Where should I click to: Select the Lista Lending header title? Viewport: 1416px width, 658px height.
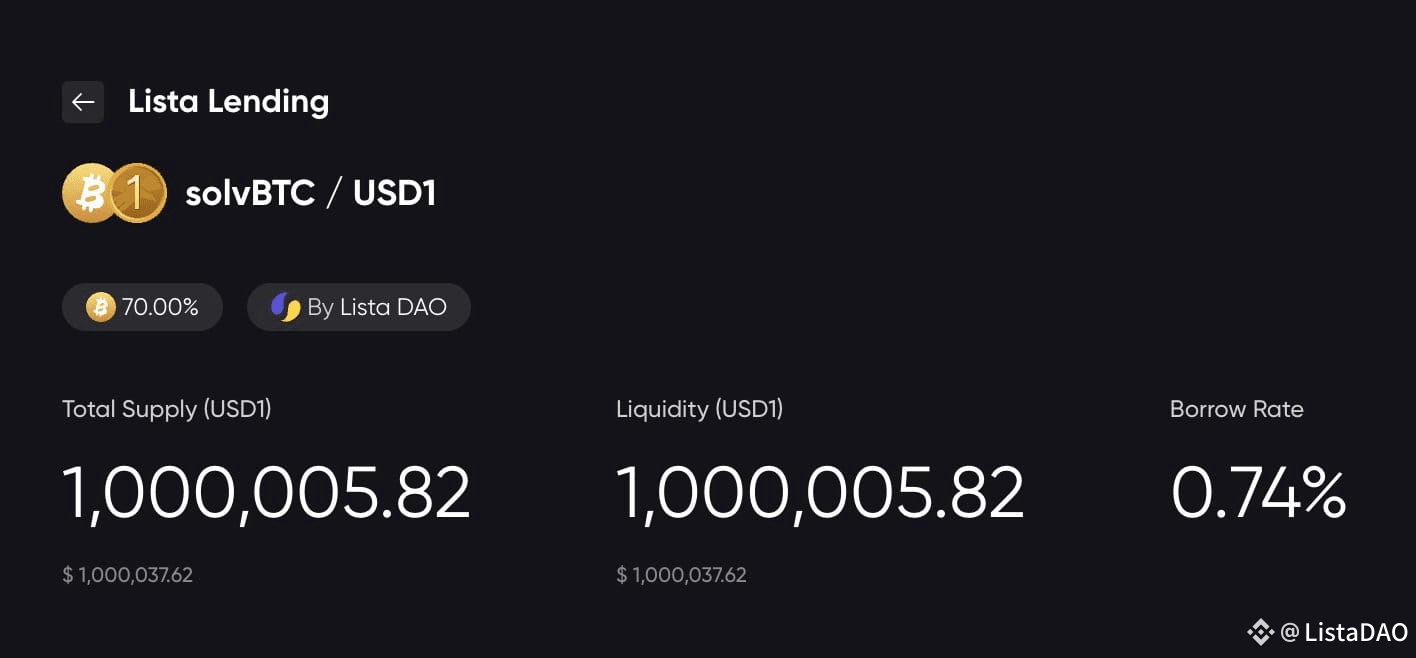(228, 101)
